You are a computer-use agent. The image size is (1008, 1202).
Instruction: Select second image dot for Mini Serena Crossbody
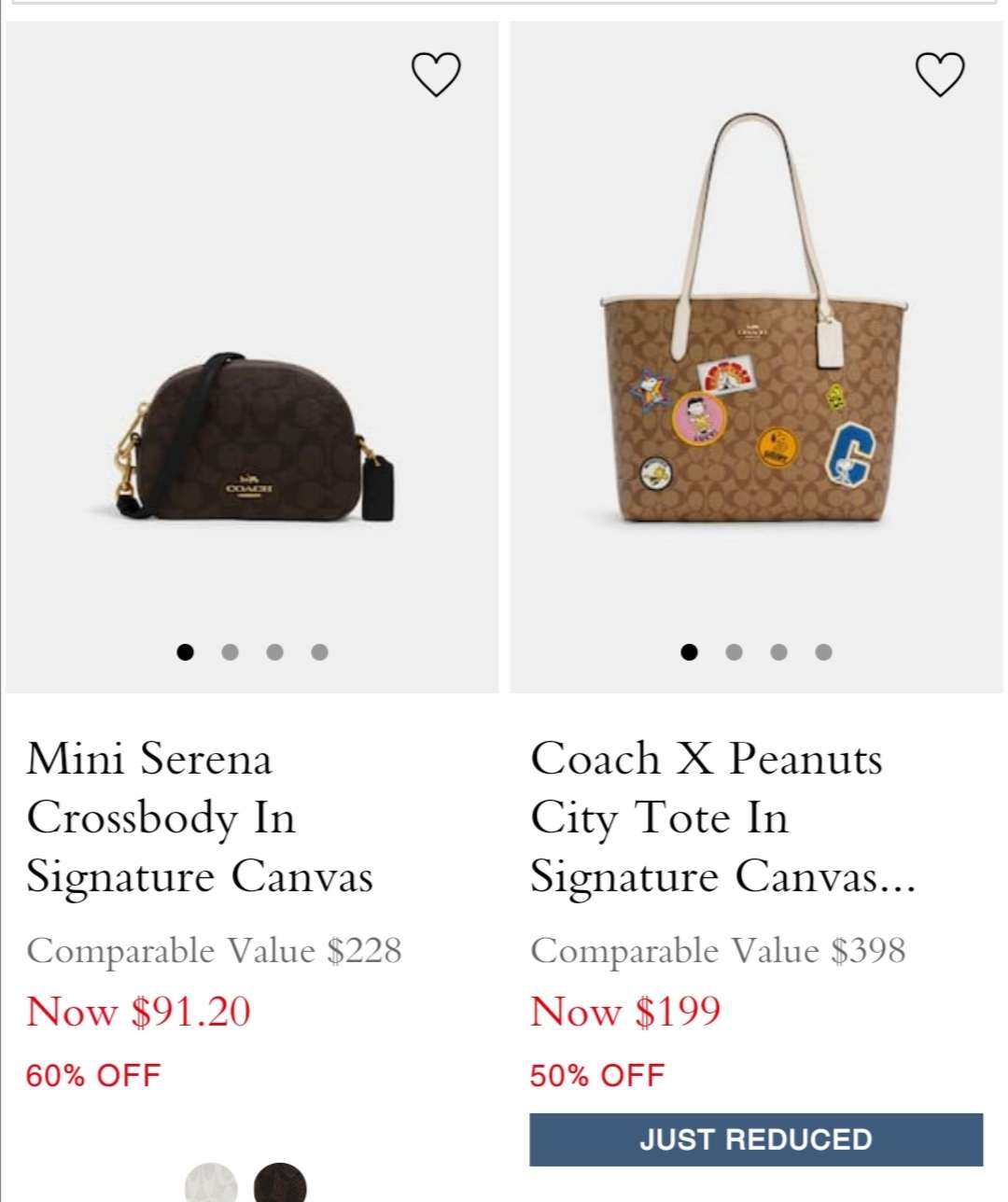click(230, 652)
